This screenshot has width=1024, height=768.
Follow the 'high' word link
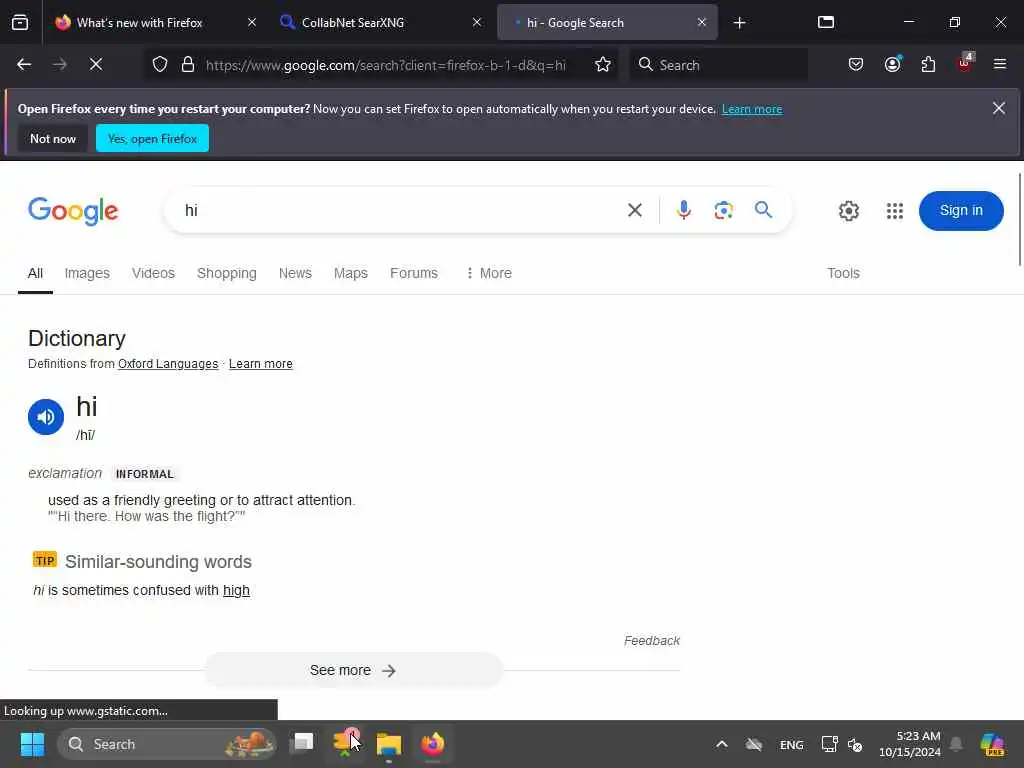[236, 590]
